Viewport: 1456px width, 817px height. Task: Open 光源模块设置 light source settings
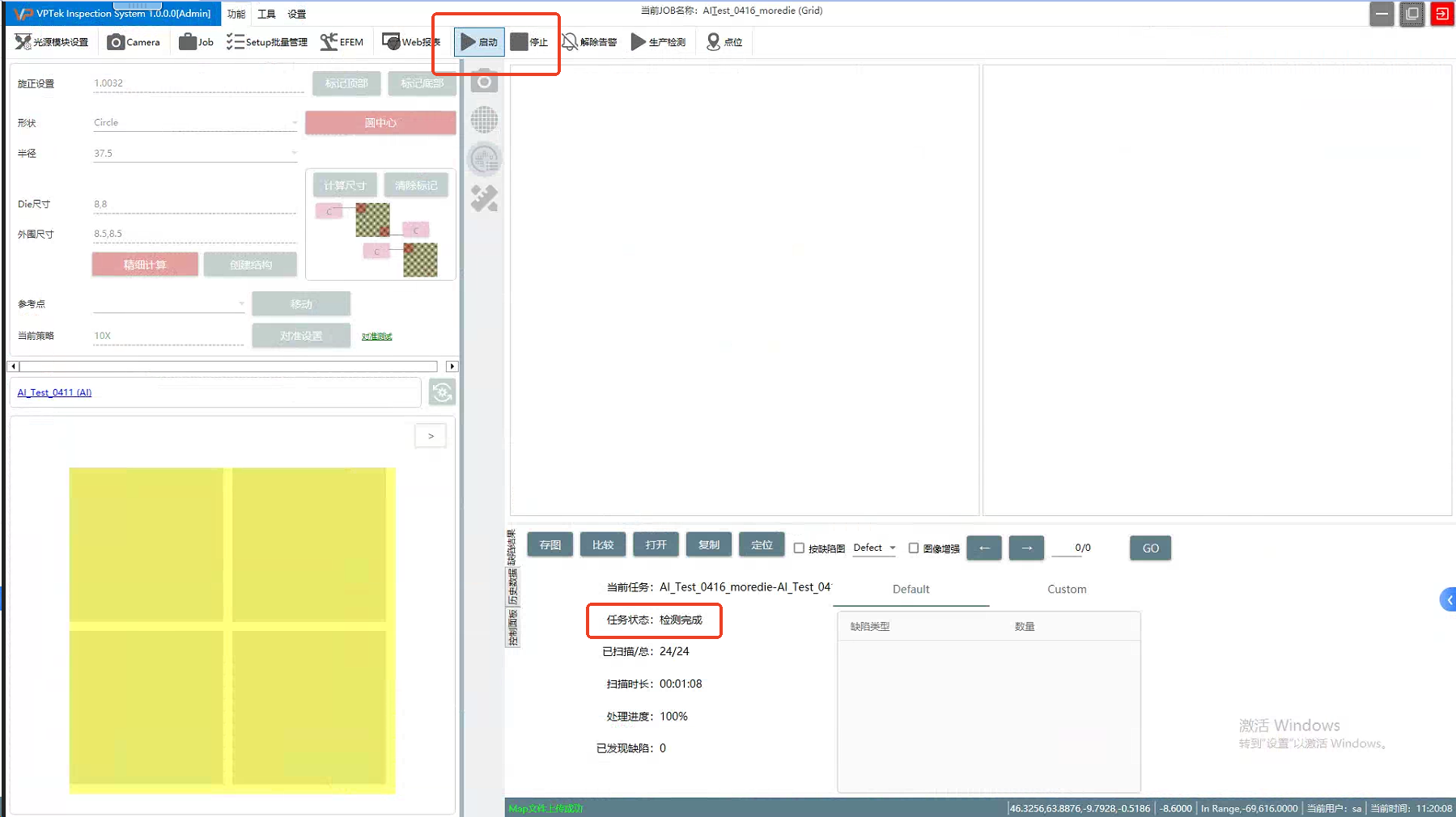coord(52,42)
